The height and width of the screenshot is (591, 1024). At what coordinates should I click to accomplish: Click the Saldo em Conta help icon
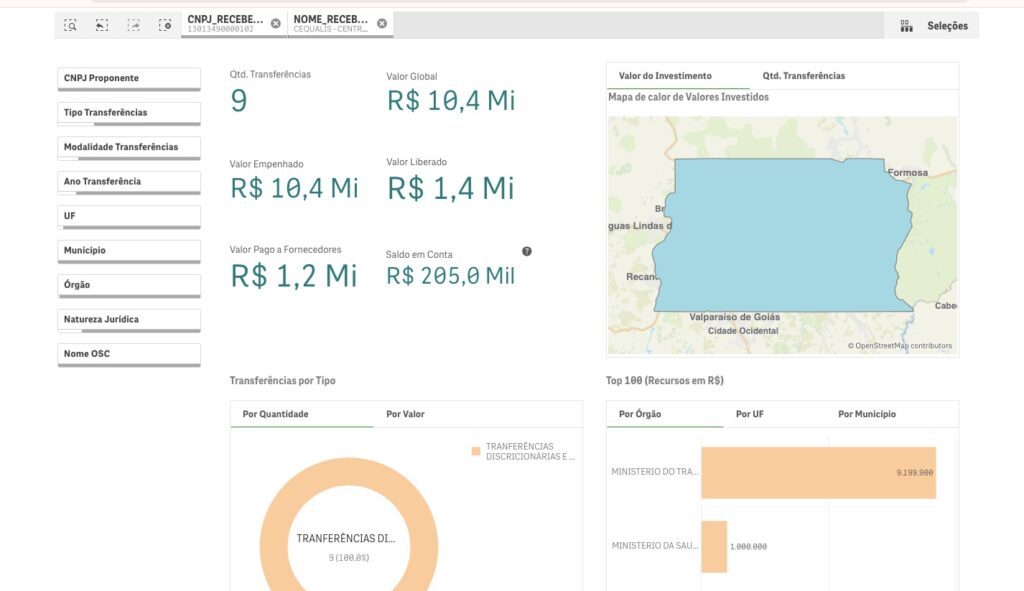coord(527,252)
